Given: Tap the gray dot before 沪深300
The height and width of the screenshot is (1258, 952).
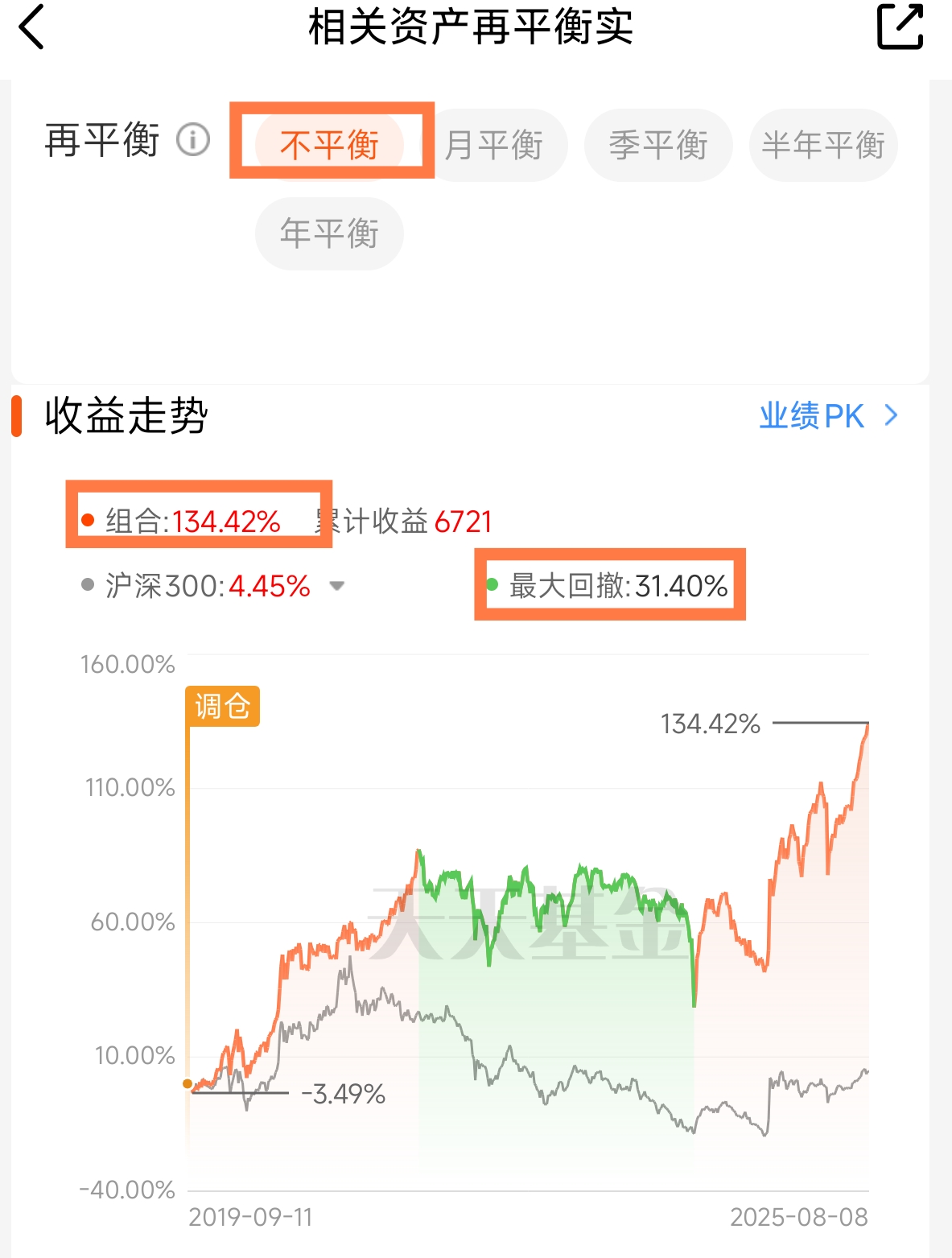Looking at the screenshot, I should [x=88, y=584].
